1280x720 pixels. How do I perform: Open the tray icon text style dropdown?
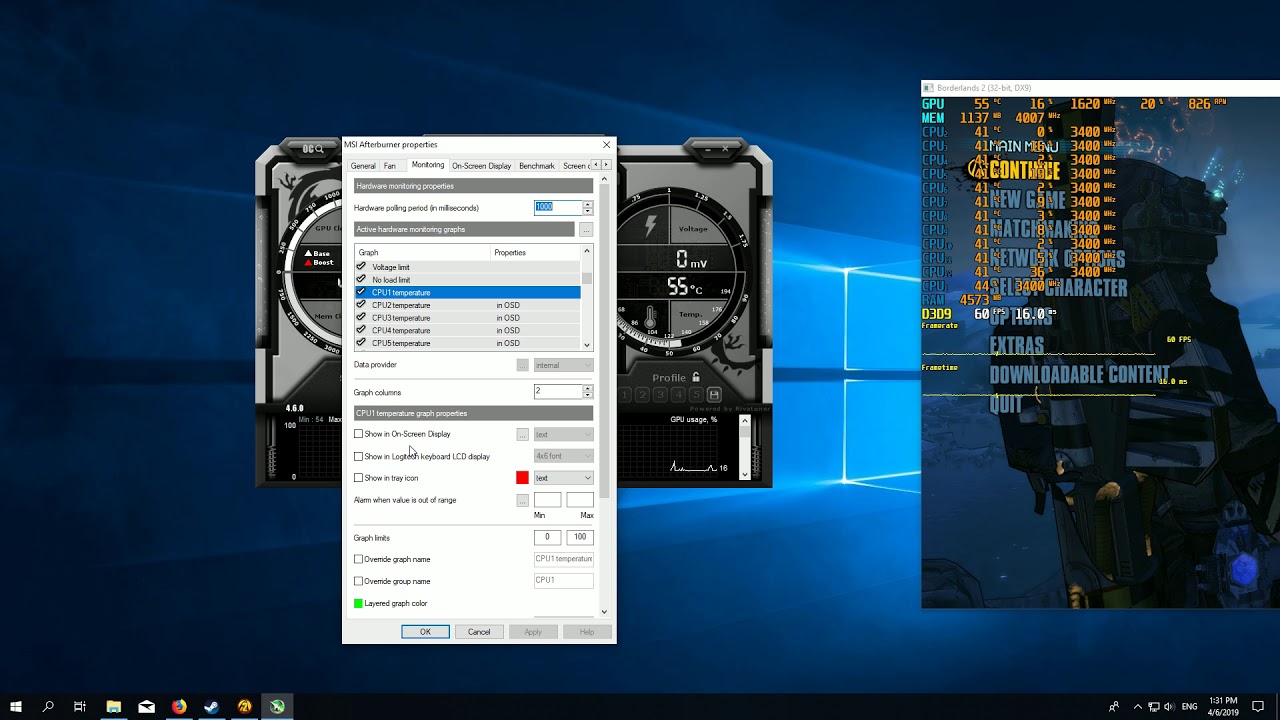click(x=563, y=478)
